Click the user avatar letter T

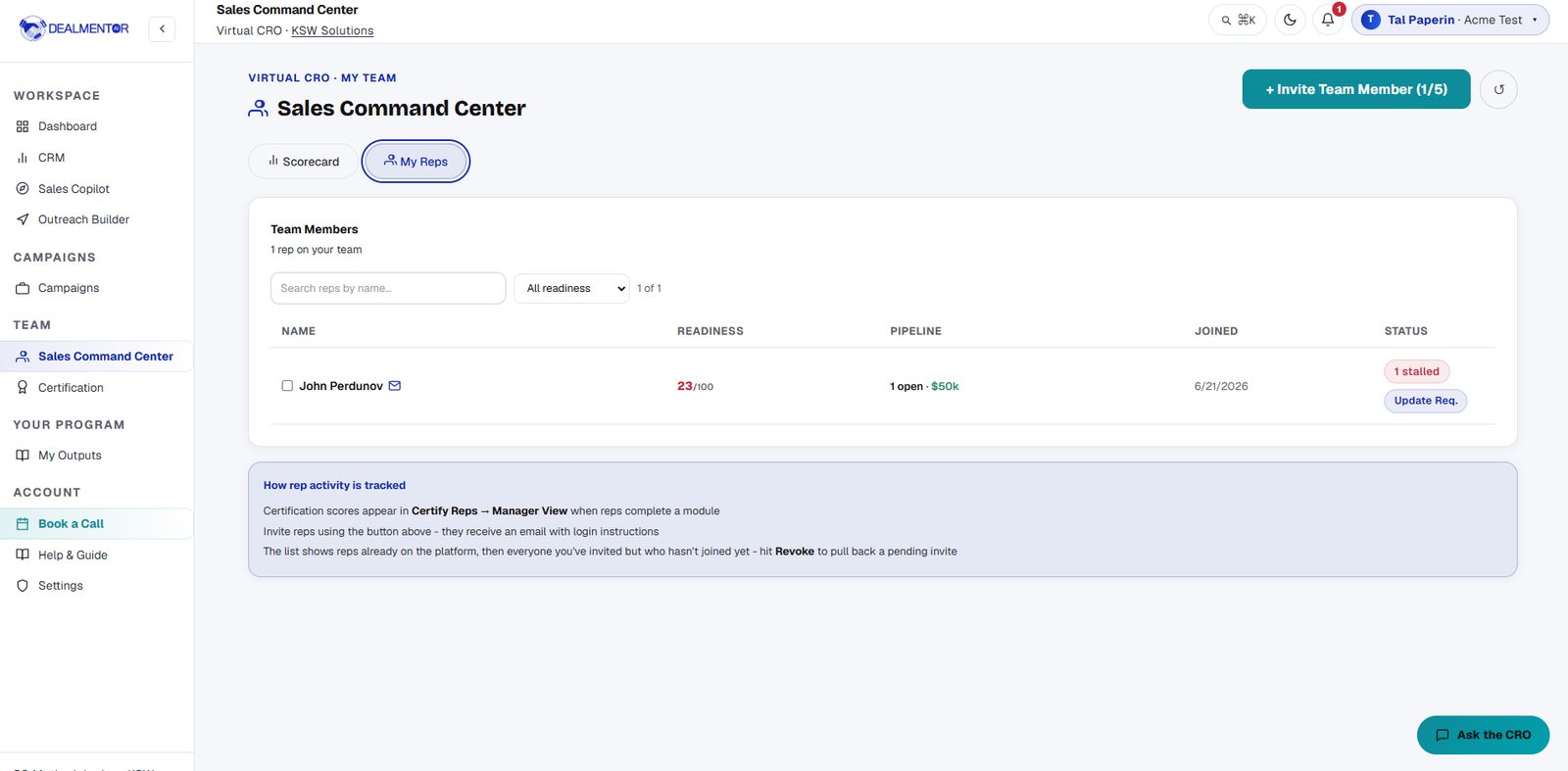(1371, 20)
